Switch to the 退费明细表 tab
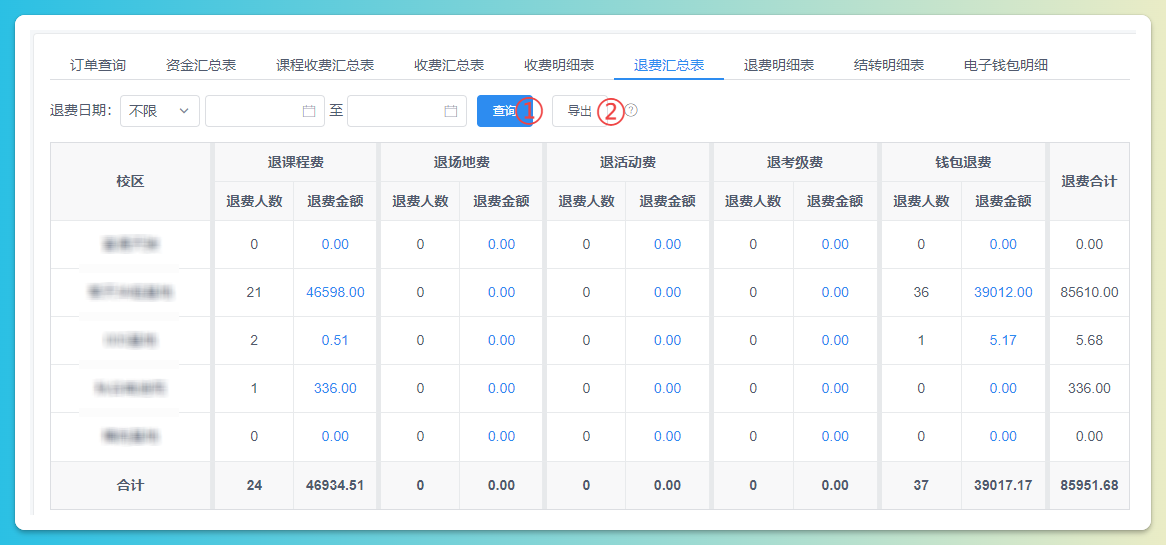The height and width of the screenshot is (545, 1166). click(x=779, y=65)
